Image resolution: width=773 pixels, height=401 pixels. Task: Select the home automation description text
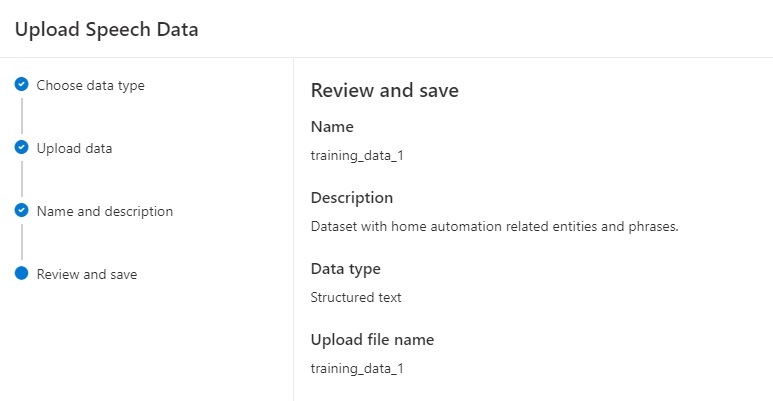click(495, 226)
